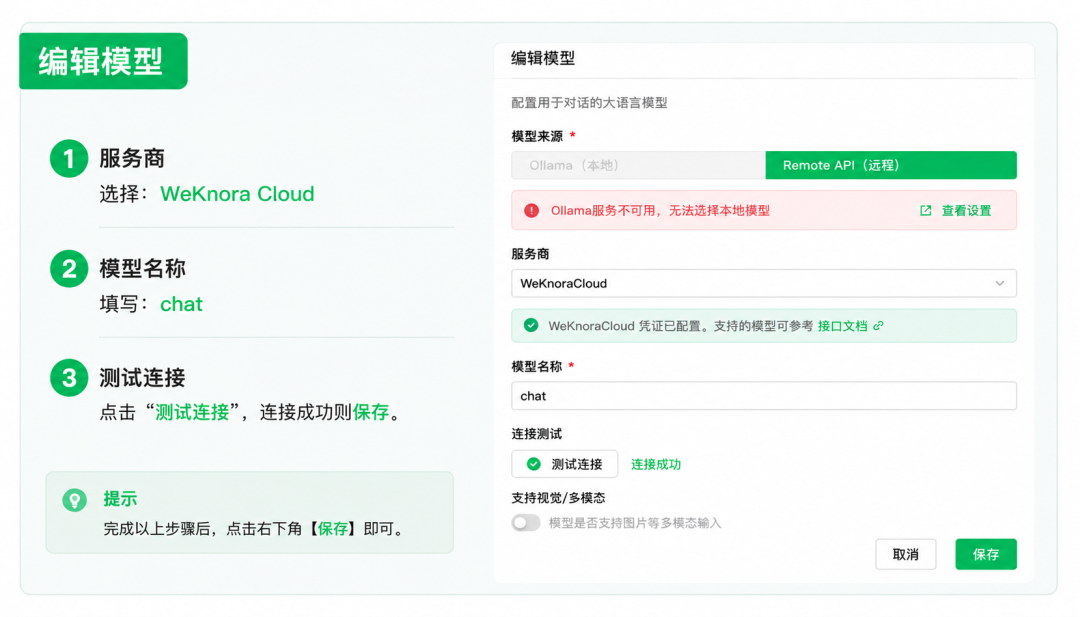Open the WeKnoraCloud provider select box

click(764, 283)
